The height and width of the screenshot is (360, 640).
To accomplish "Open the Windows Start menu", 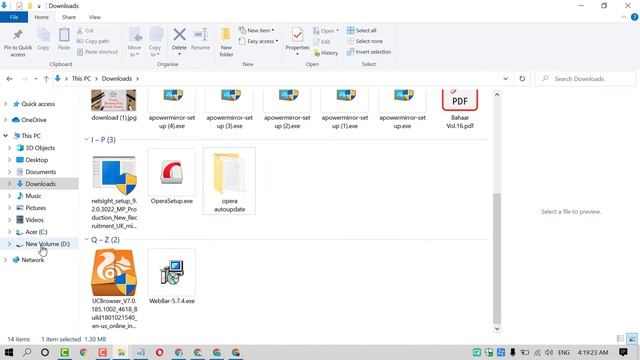I will pyautogui.click(x=9, y=352).
